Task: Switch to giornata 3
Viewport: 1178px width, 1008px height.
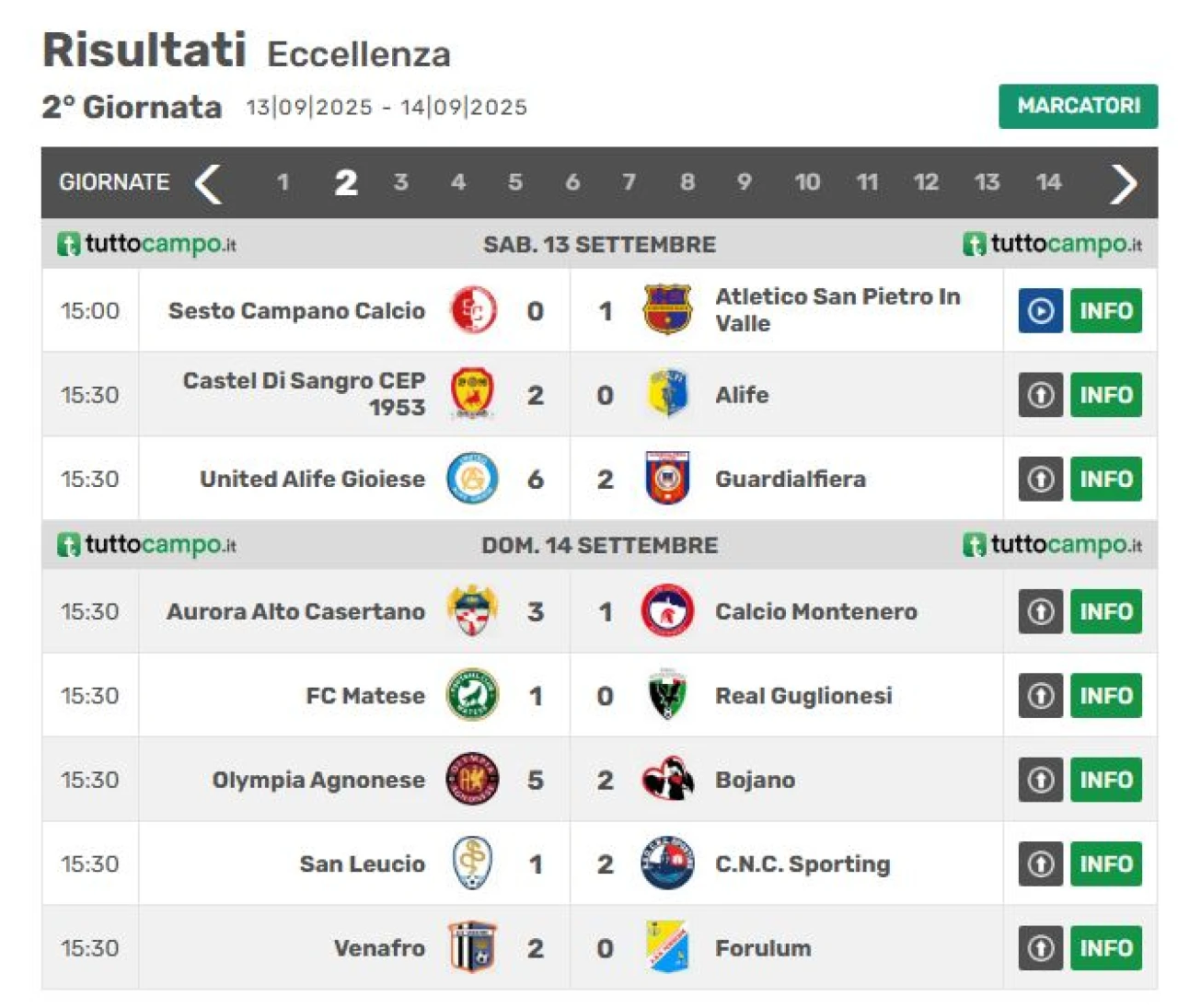Action: 401,182
